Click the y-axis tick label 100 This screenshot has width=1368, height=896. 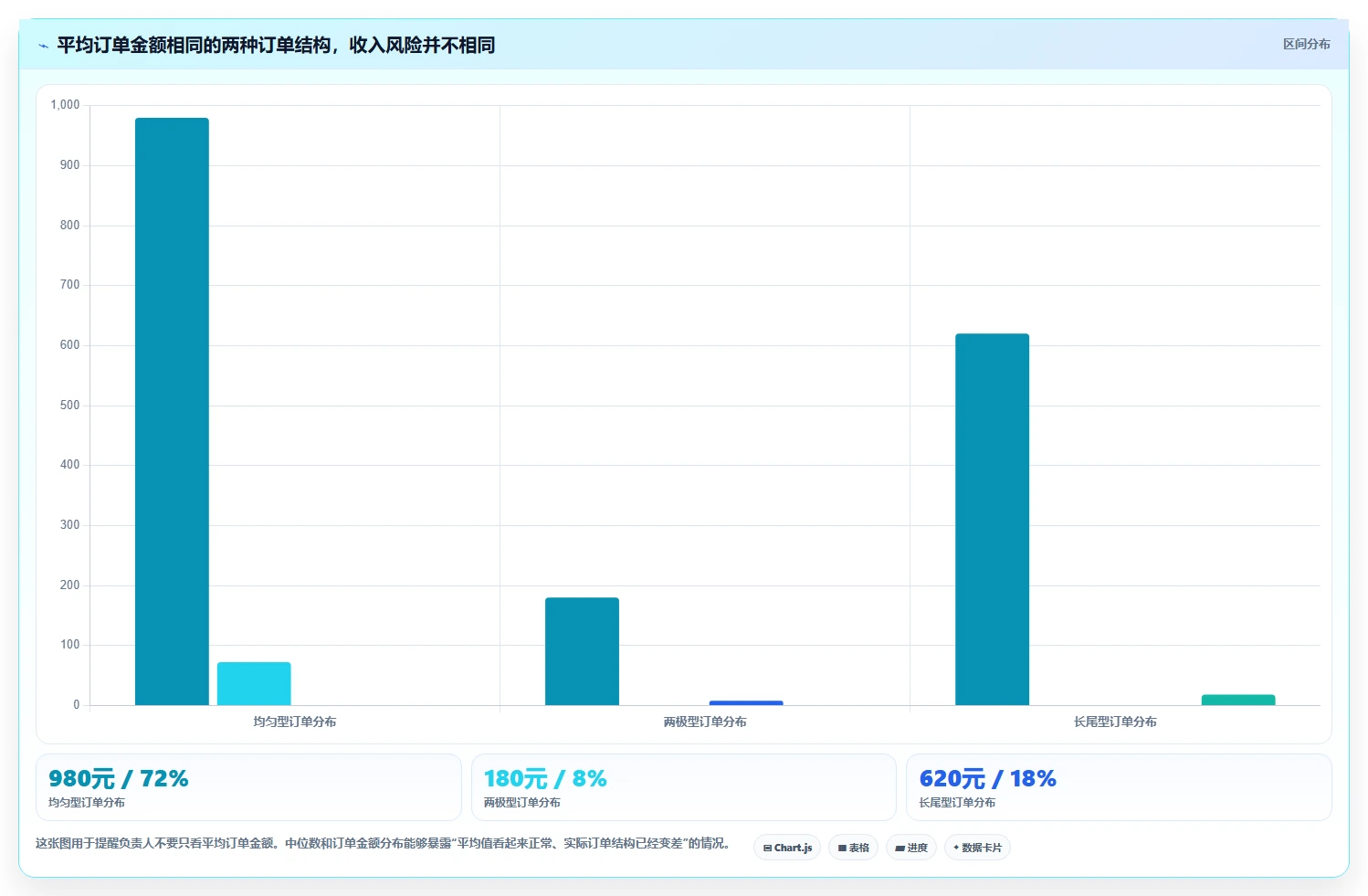[69, 645]
